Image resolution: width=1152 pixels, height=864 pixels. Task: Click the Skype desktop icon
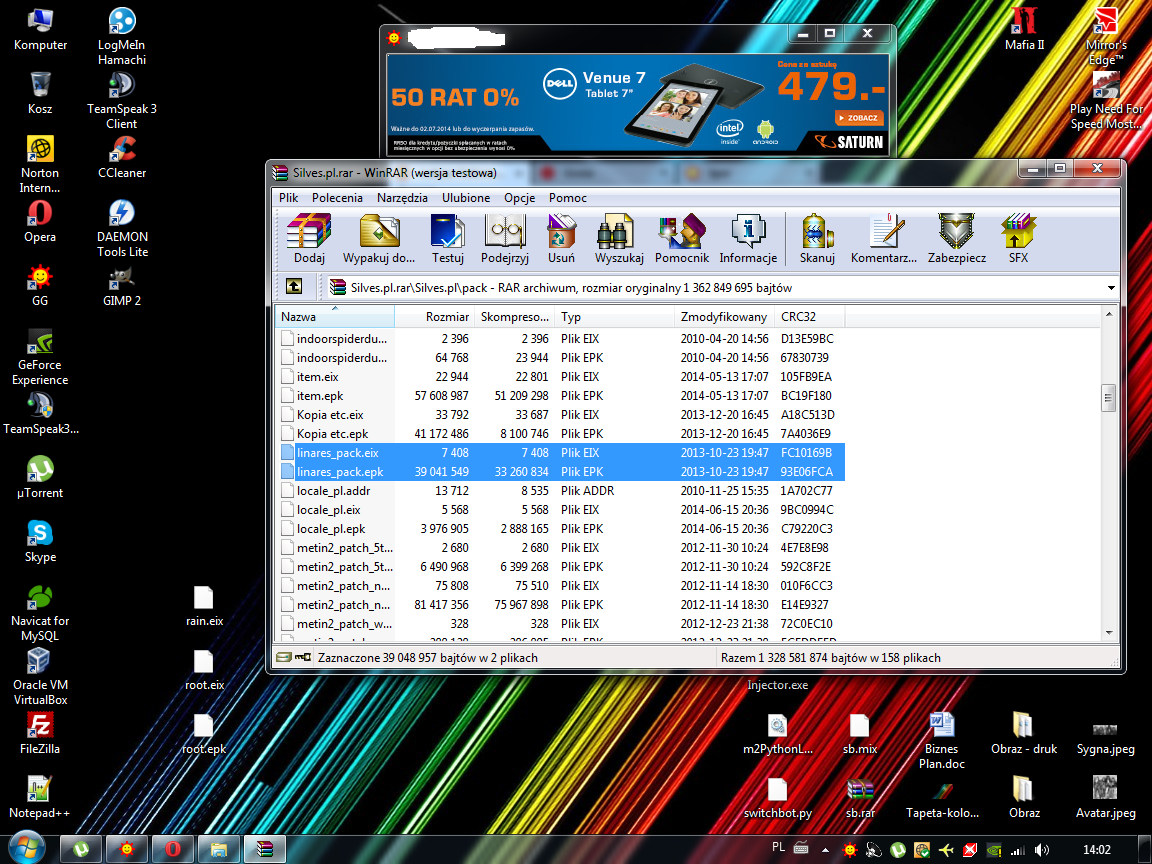coord(40,541)
